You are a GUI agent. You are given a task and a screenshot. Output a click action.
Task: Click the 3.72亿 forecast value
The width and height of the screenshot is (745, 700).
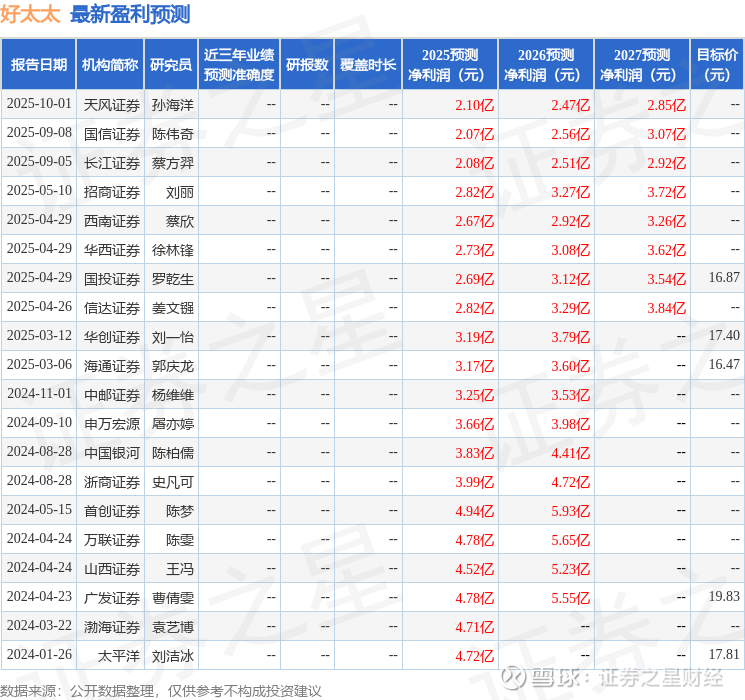click(x=667, y=192)
